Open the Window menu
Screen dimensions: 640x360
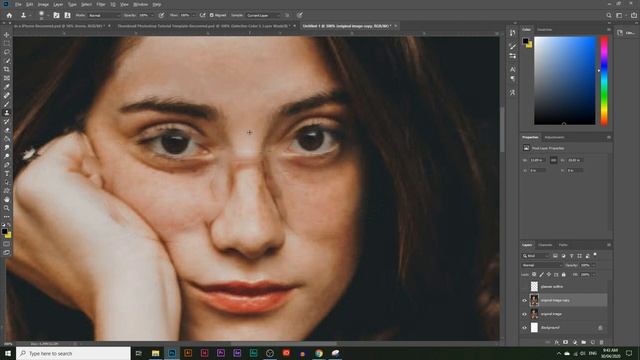coord(141,4)
